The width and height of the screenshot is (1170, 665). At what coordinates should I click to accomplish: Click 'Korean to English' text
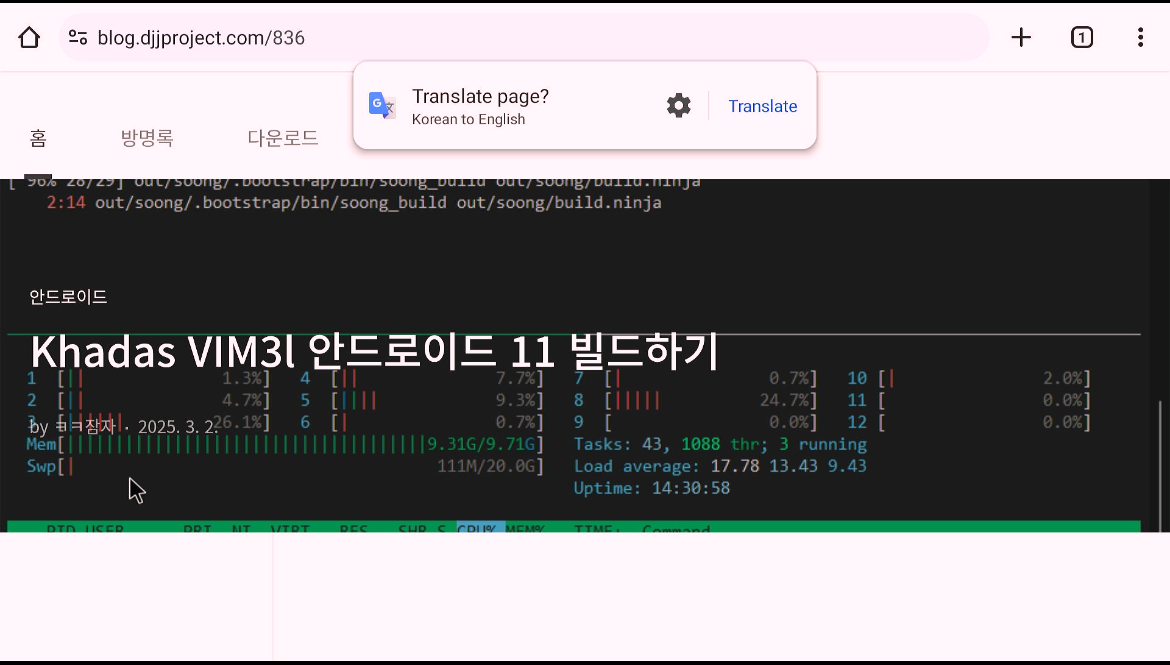(469, 119)
